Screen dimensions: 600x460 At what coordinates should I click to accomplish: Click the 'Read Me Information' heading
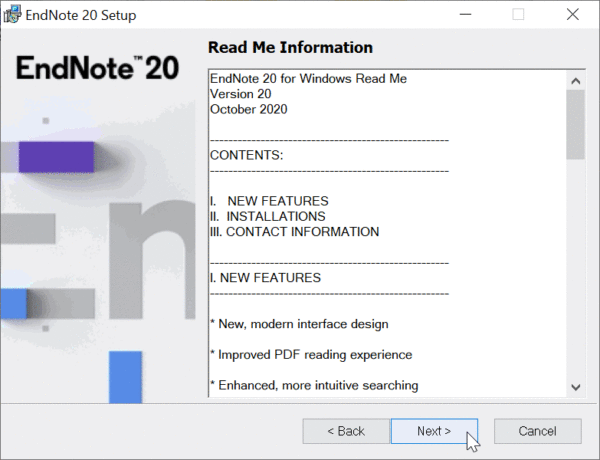[x=290, y=47]
